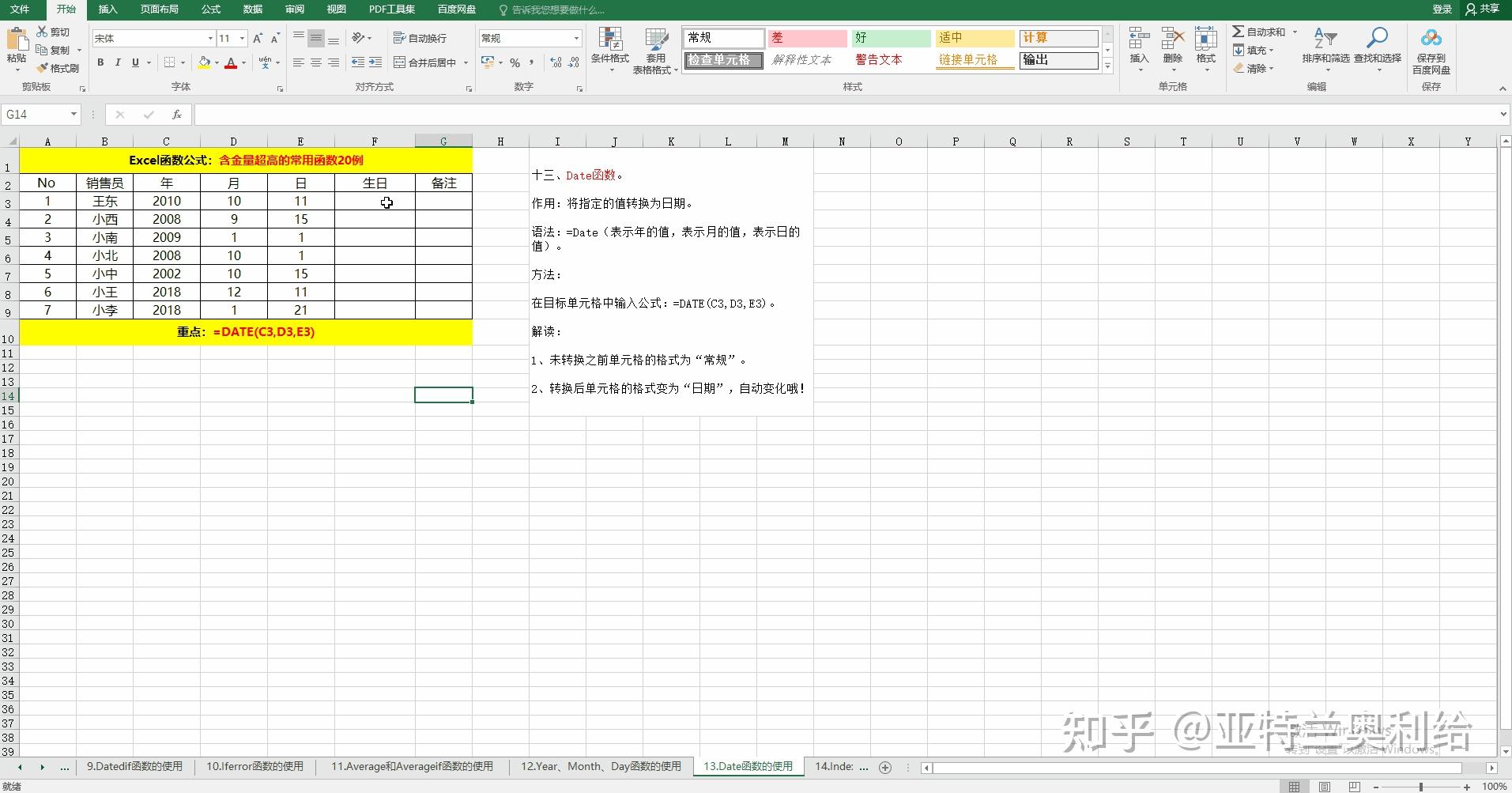This screenshot has width=1512, height=793.
Task: Apply yellow fill color swatch
Action: (204, 62)
